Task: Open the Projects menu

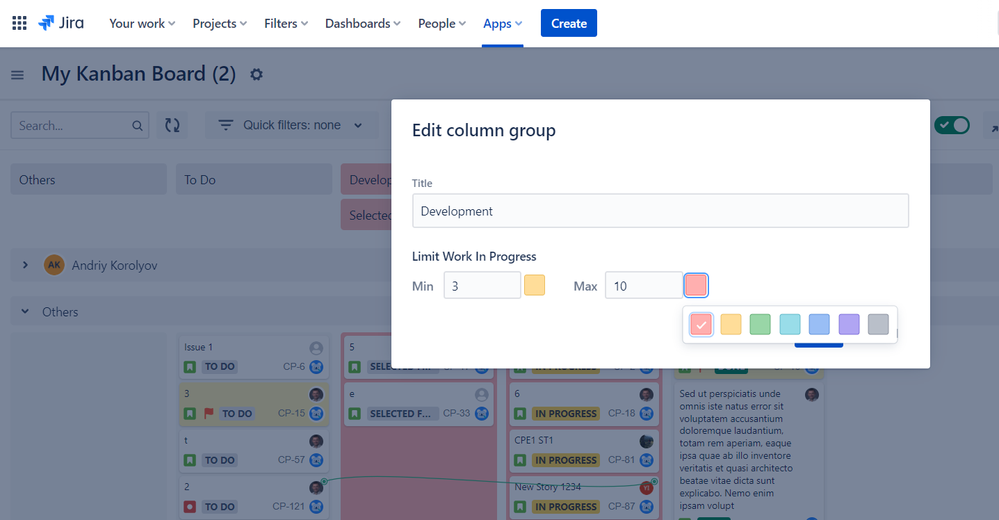Action: tap(220, 24)
